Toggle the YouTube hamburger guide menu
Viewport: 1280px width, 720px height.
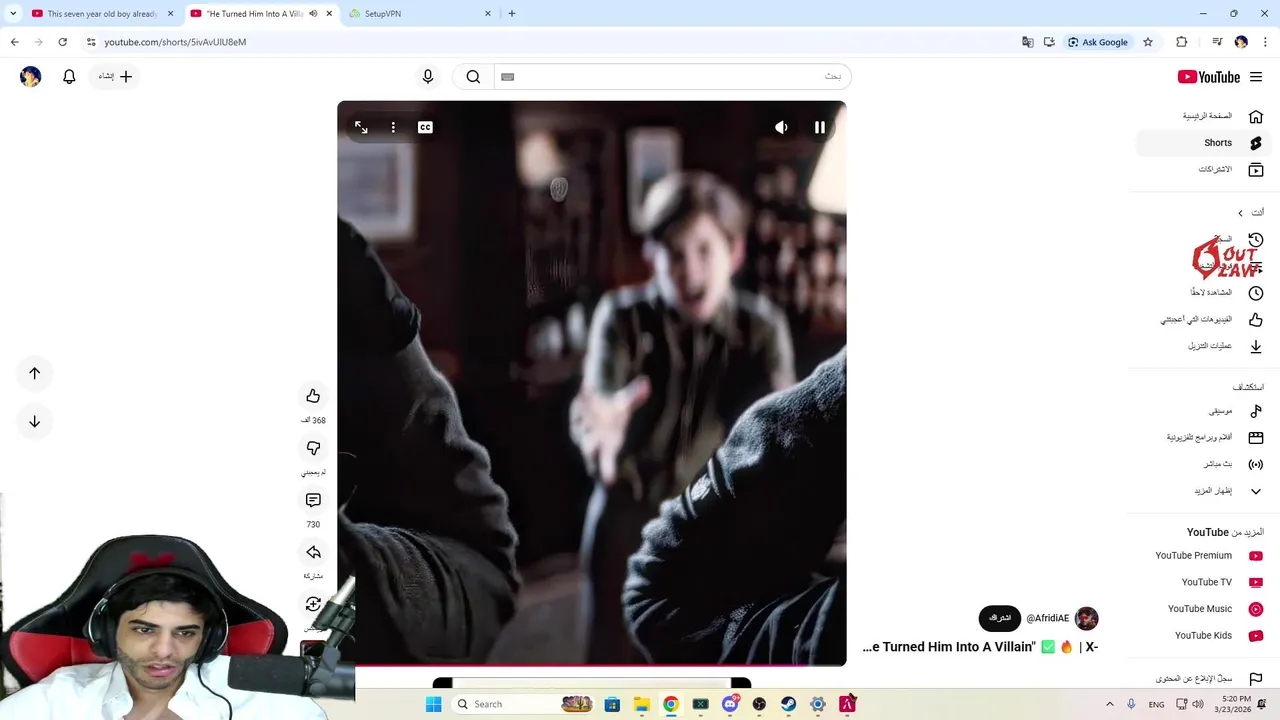[1256, 77]
